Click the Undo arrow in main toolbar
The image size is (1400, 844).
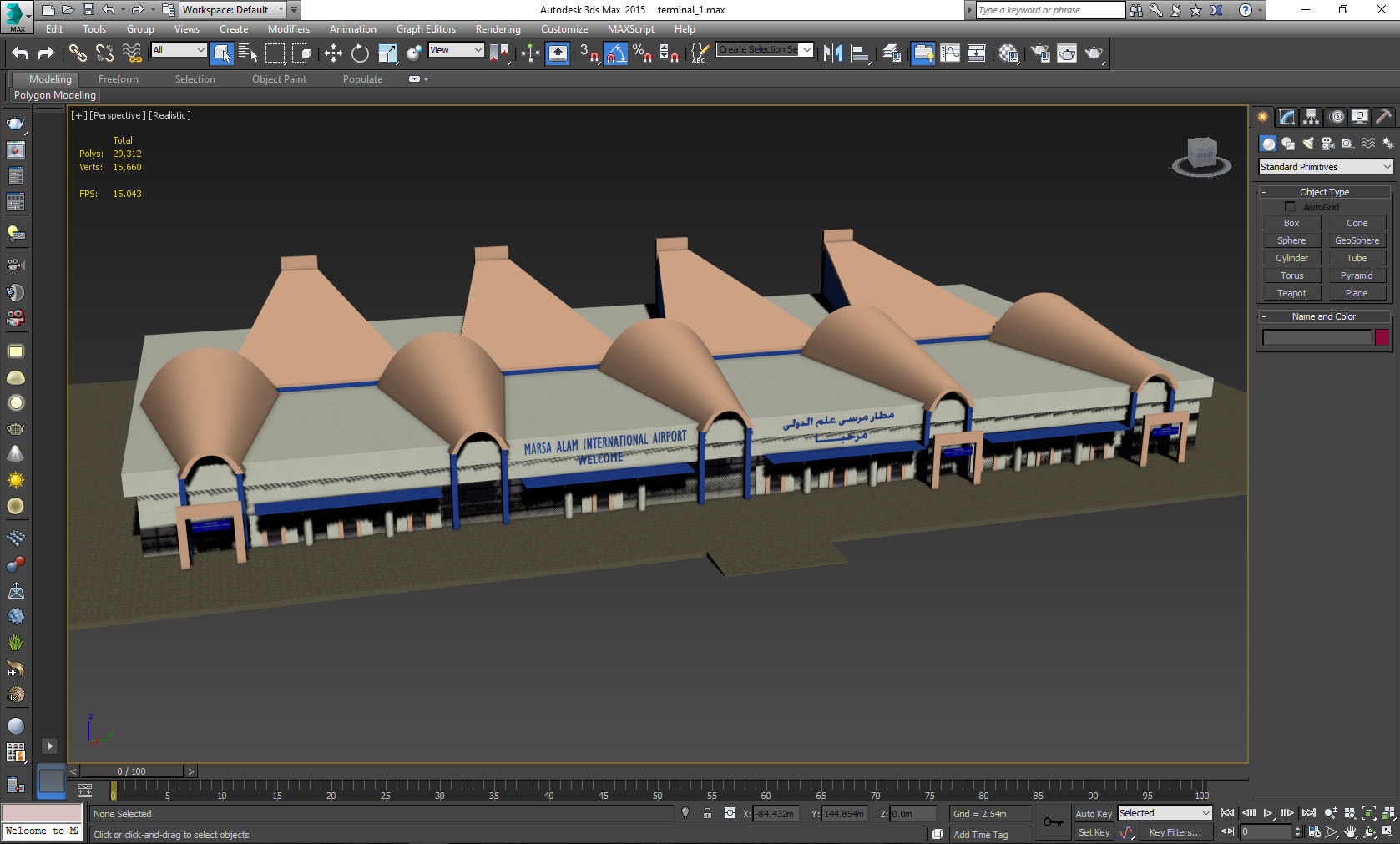pos(20,53)
